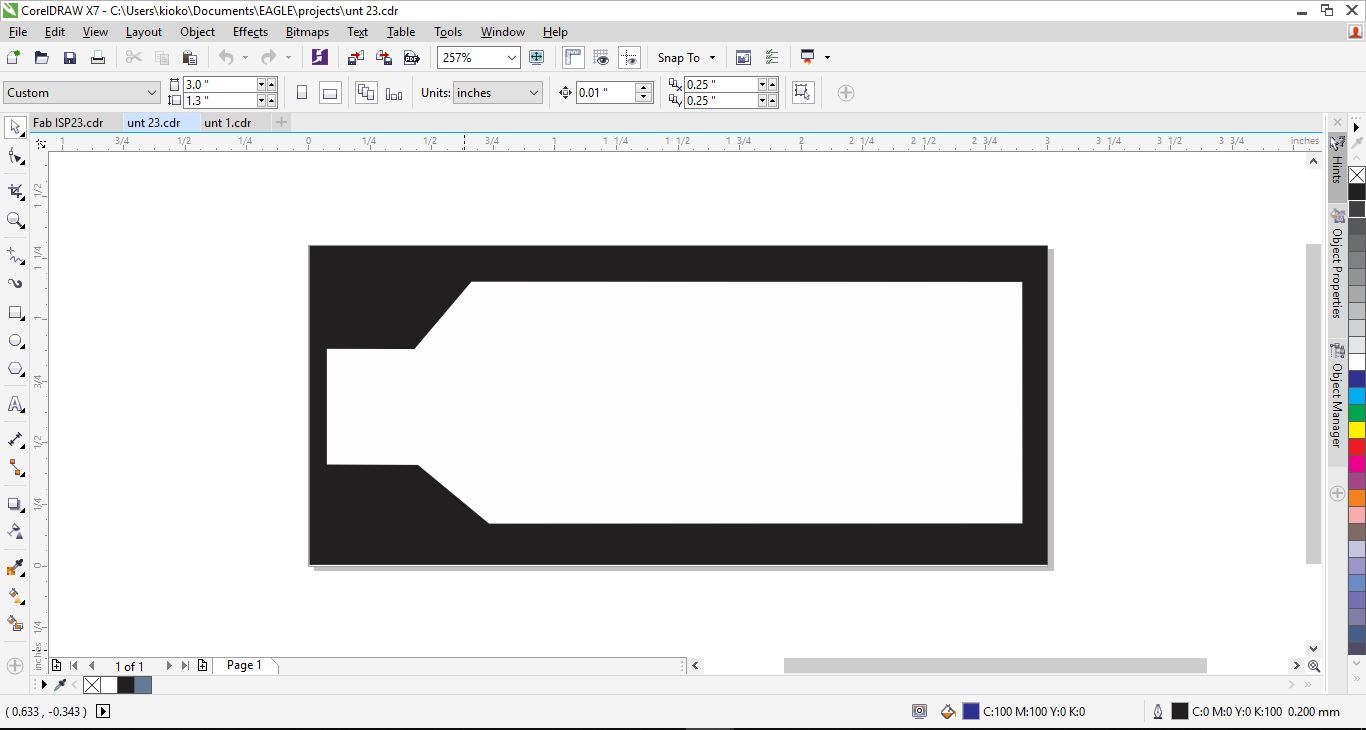1366x730 pixels.
Task: Open the Object Properties docker
Action: (1337, 264)
